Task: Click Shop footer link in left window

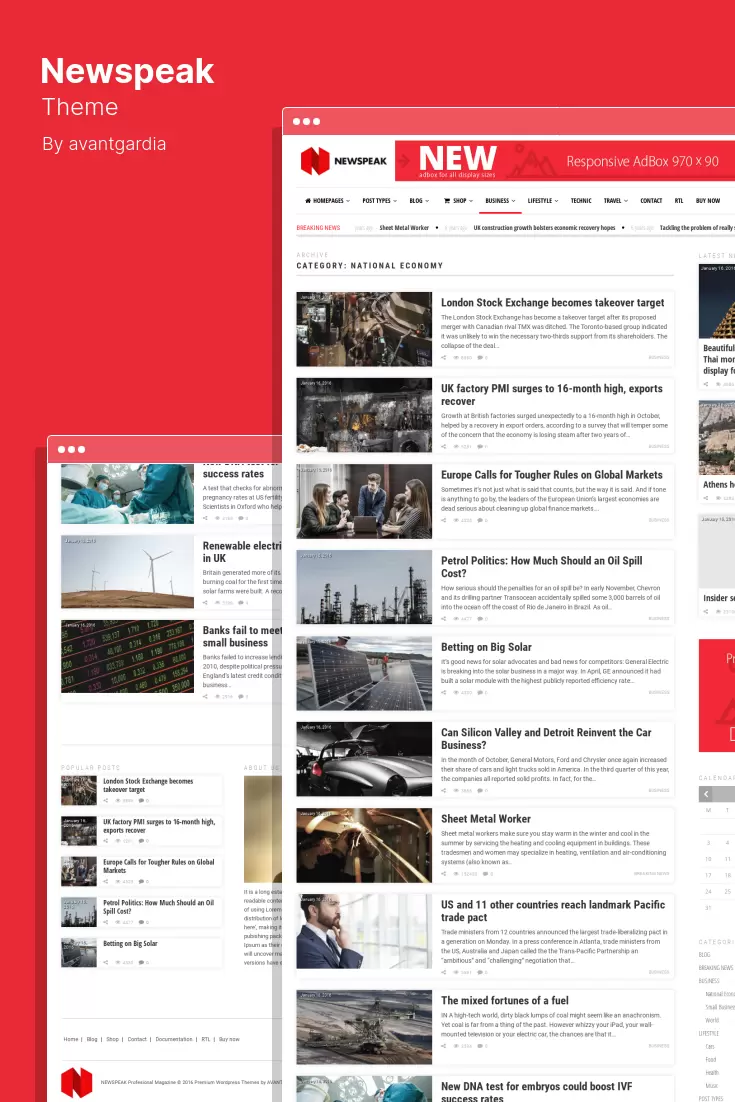Action: pos(112,1039)
